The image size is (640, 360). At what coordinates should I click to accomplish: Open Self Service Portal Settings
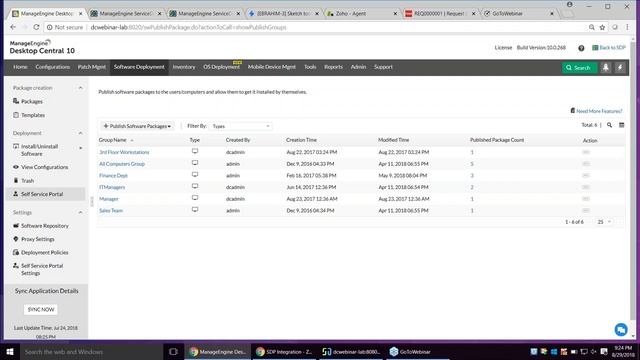42,269
